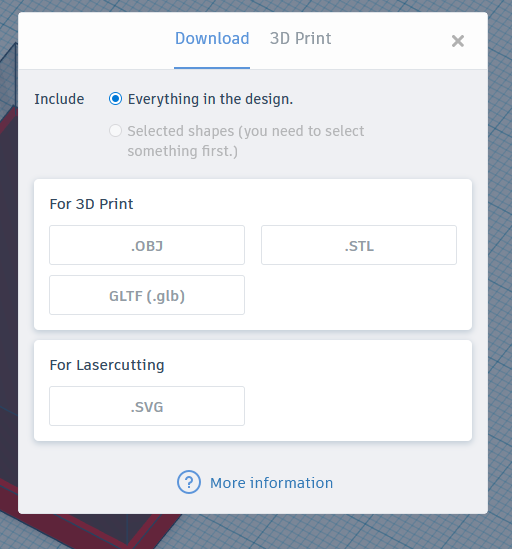Click the Include label
This screenshot has width=512, height=549.
point(59,99)
